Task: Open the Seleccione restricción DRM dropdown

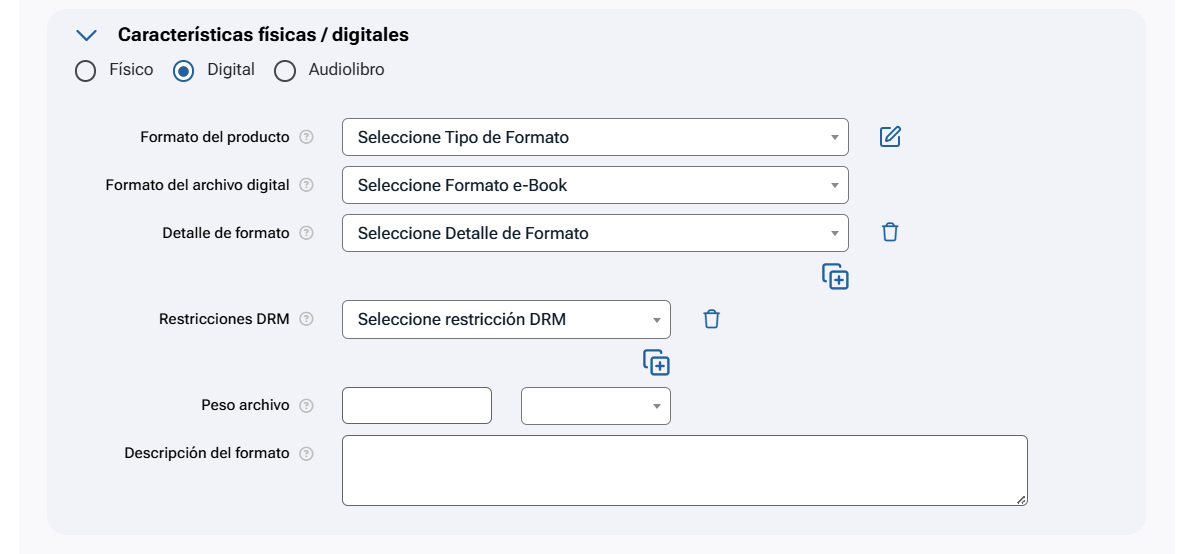Action: point(506,320)
